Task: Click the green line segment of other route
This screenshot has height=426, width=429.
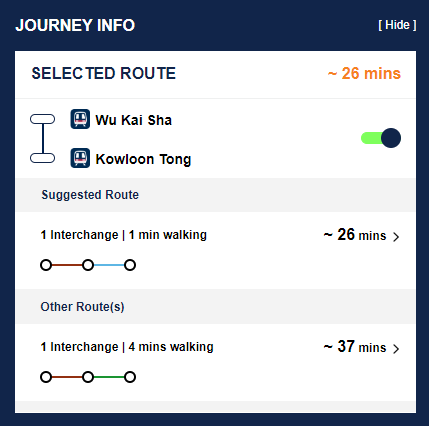Action: click(x=109, y=377)
